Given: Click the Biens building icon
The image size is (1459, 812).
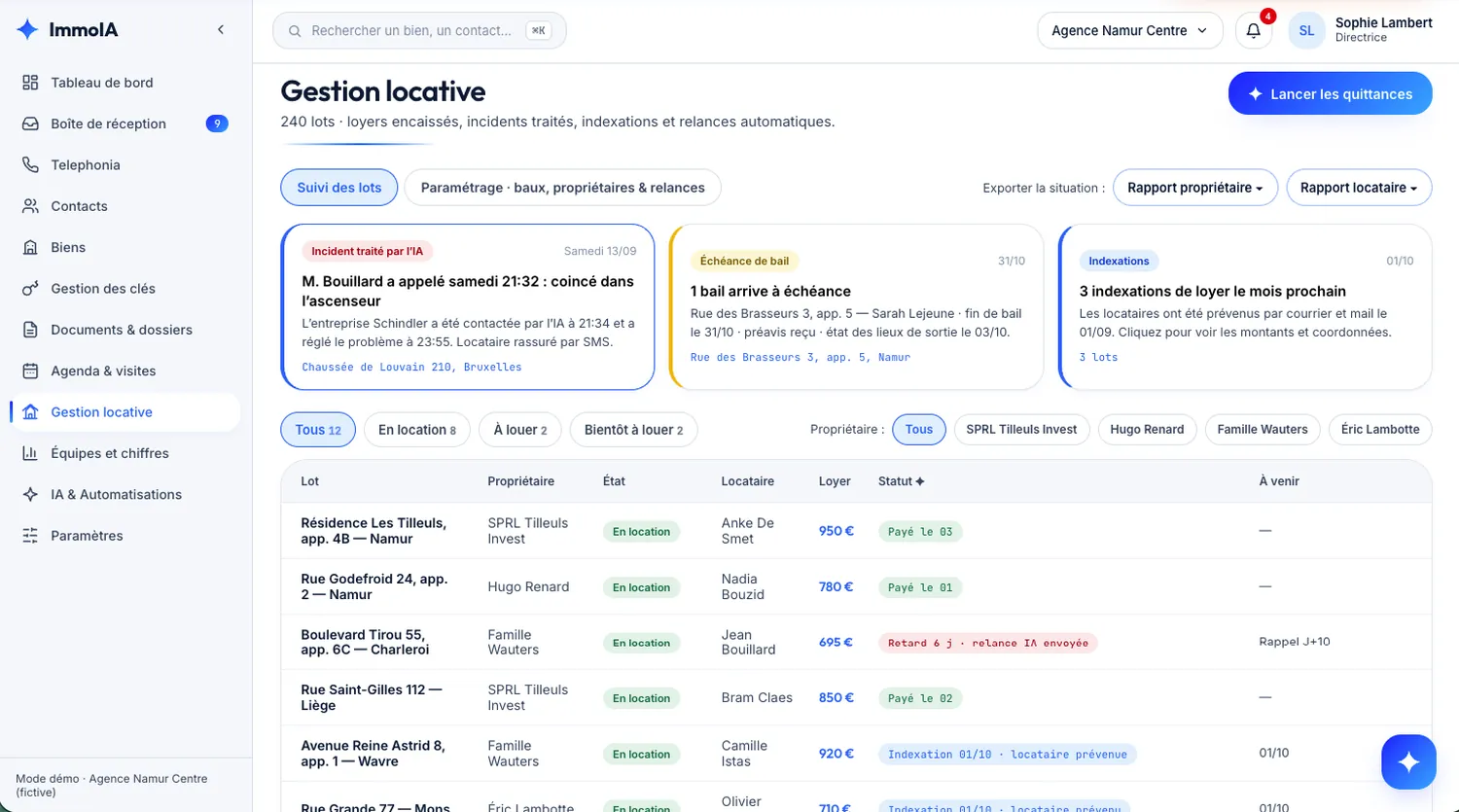Looking at the screenshot, I should pos(30,247).
